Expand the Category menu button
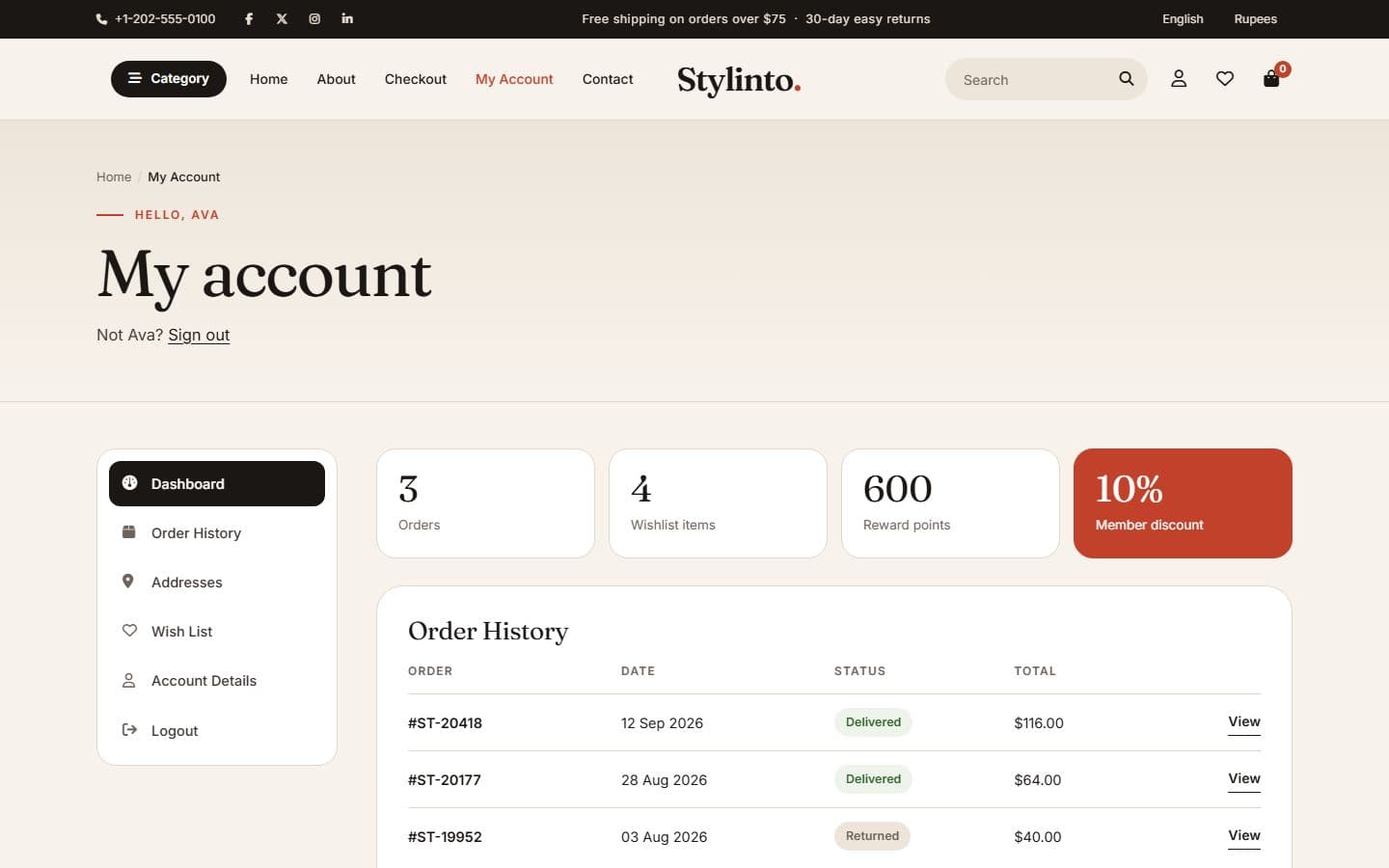 click(169, 79)
